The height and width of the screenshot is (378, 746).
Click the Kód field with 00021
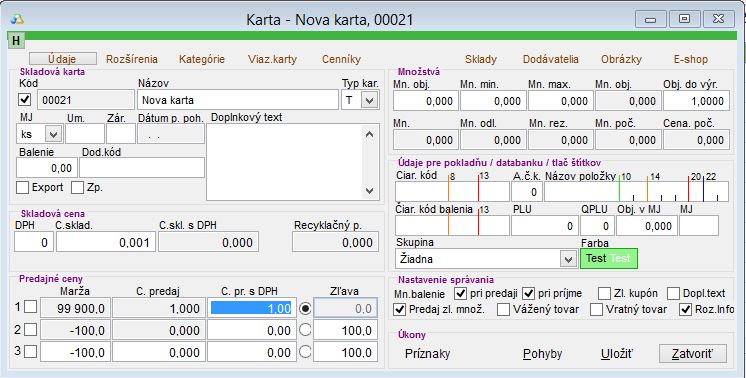tap(86, 100)
